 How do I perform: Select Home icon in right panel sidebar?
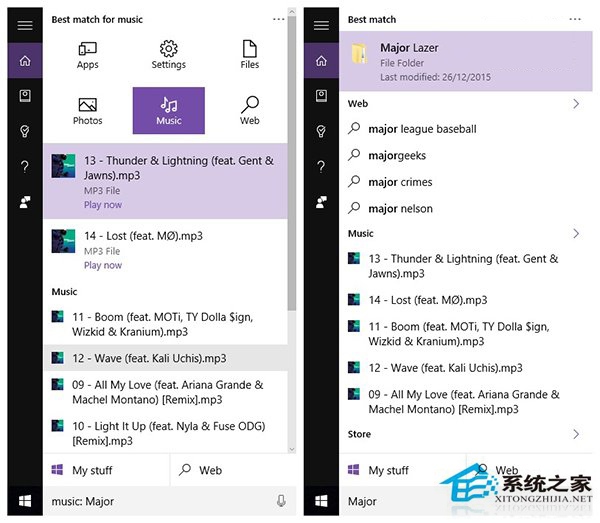321,60
